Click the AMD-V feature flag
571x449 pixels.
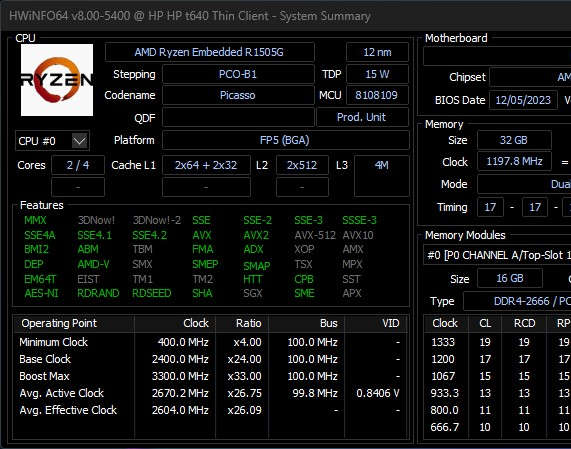coord(93,264)
